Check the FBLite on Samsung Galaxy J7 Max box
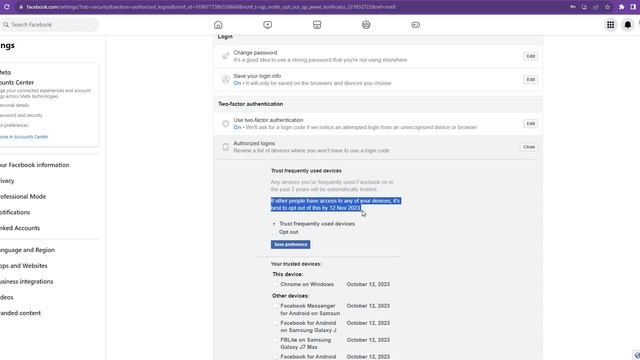 (276, 340)
